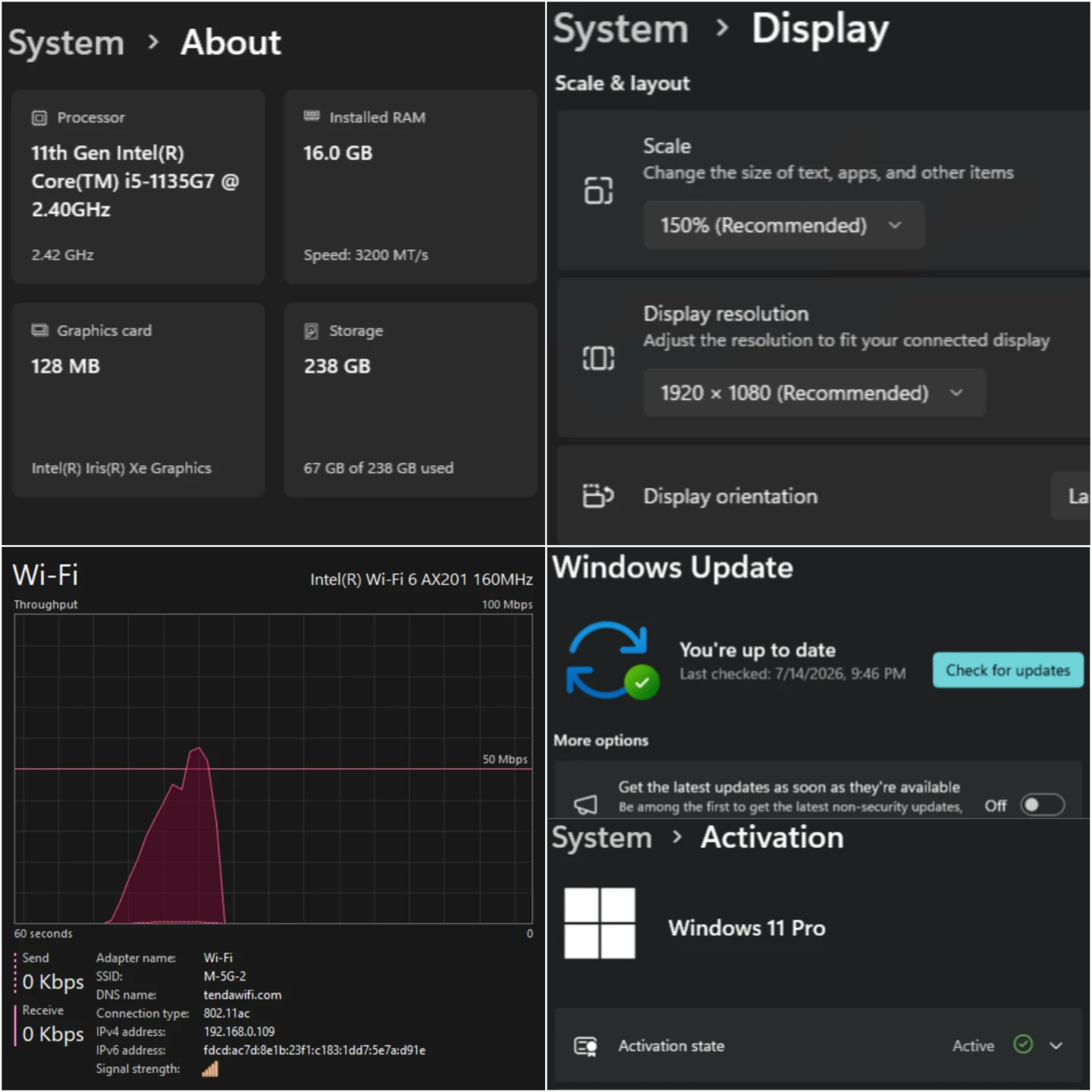Click the Intel(R) Wi-Fi 6 AX201 160MHz label
1092x1092 pixels.
(x=421, y=579)
